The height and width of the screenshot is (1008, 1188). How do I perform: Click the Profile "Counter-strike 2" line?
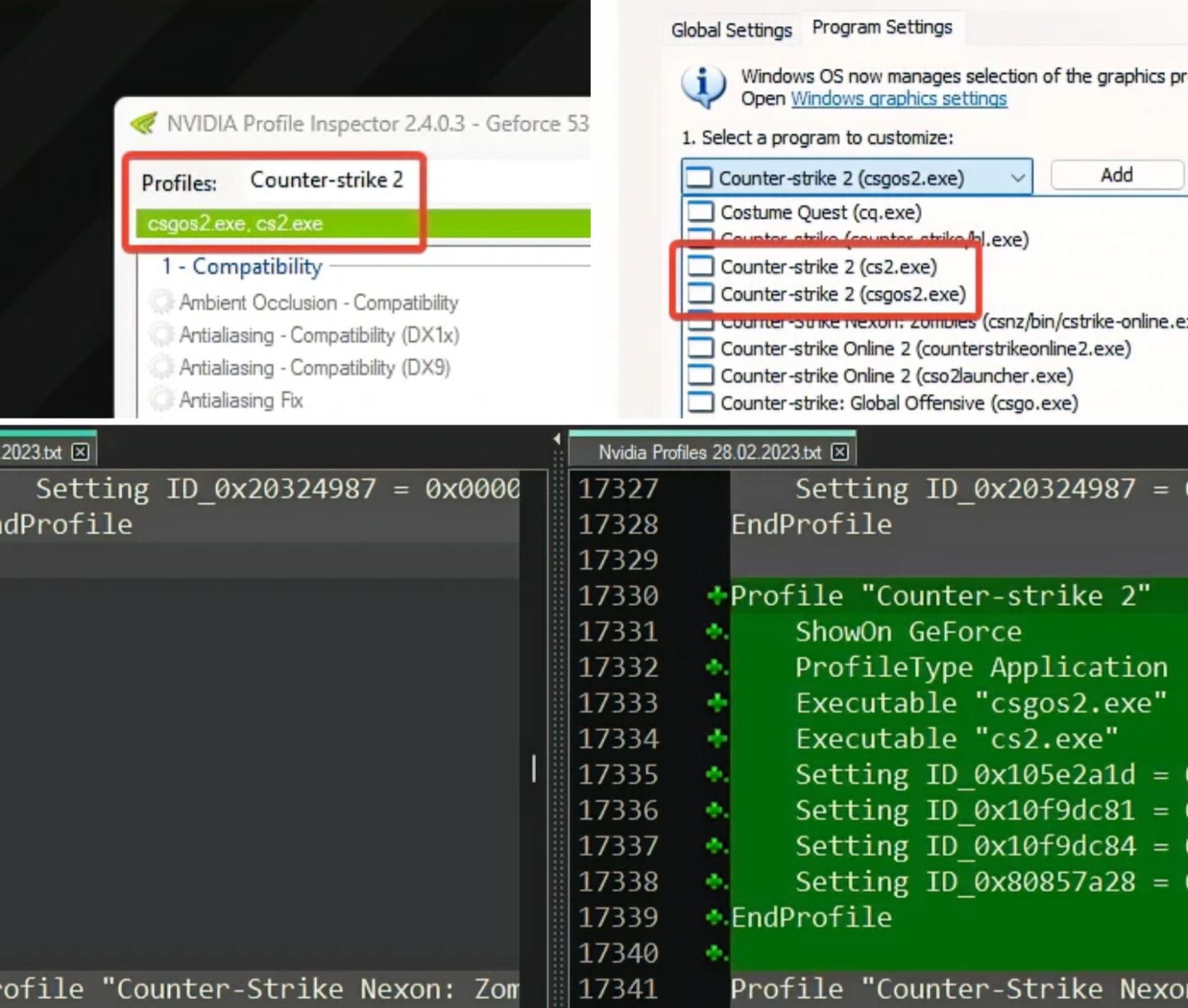click(940, 596)
